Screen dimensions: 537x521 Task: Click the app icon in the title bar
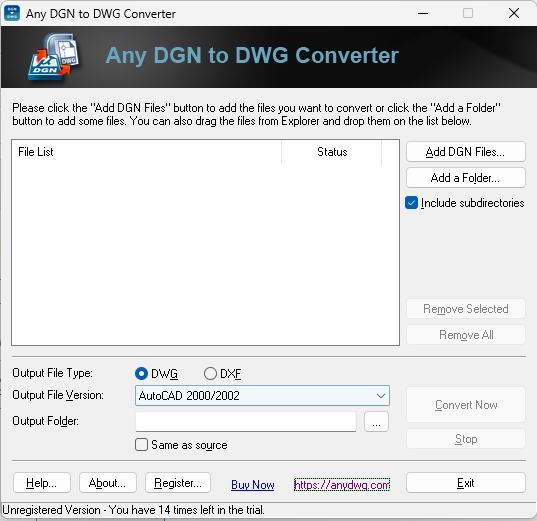12,13
